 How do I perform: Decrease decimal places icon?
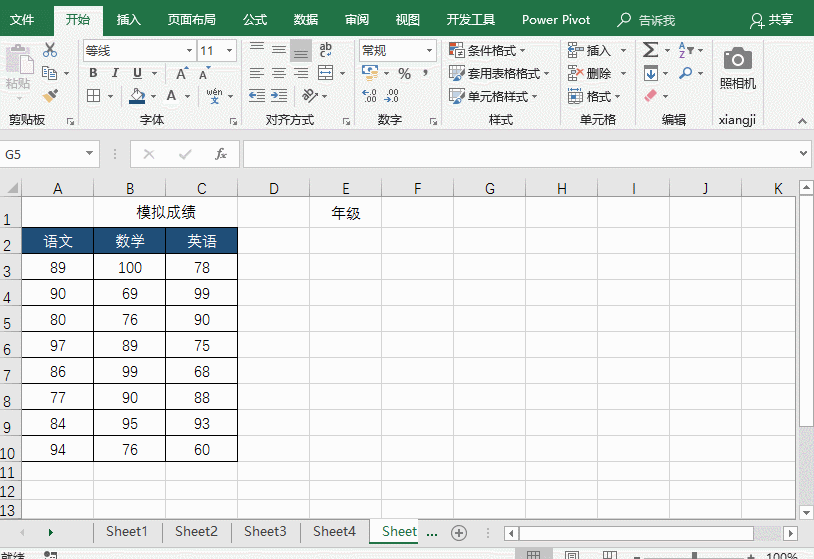pos(391,96)
